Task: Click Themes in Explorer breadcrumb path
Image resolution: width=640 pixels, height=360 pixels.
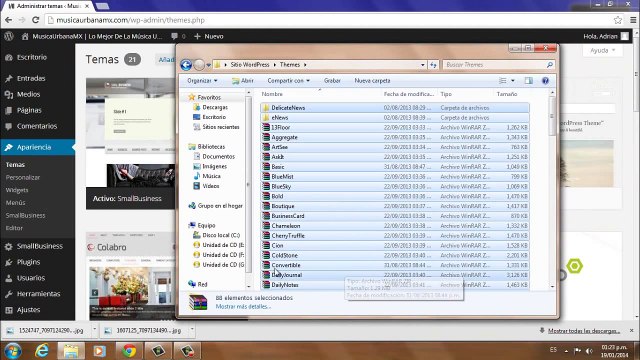Action: point(290,65)
